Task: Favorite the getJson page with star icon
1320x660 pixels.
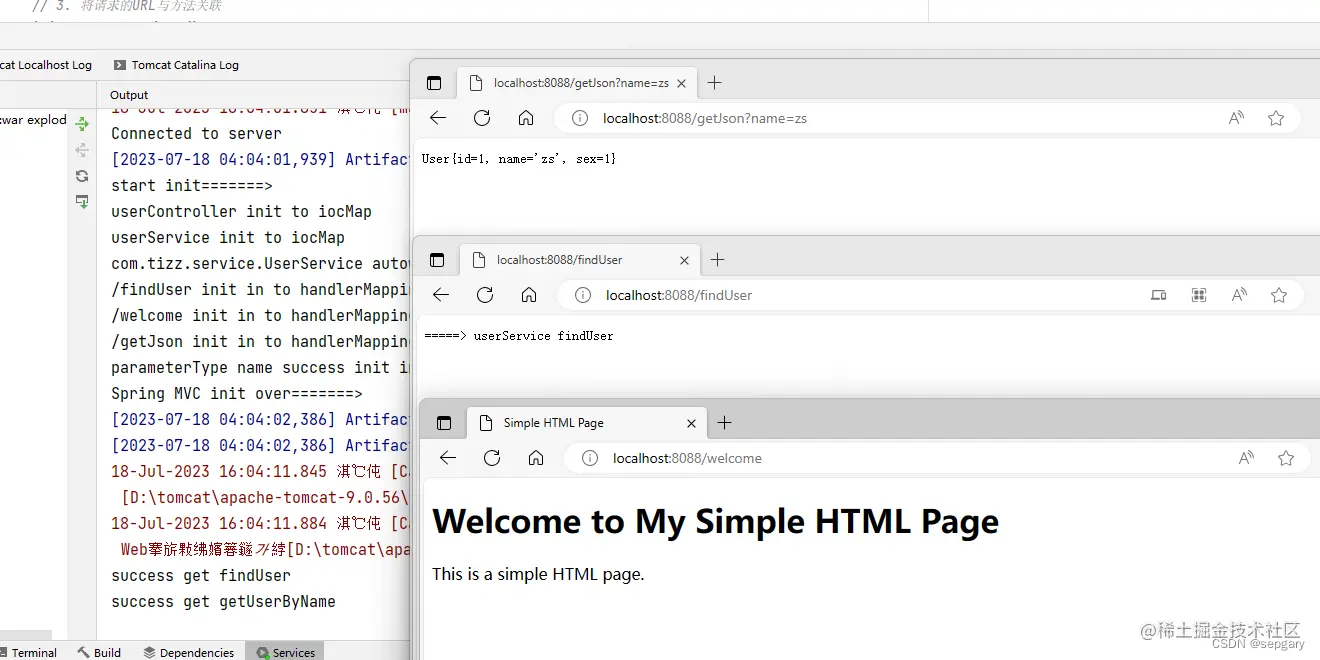Action: tap(1276, 118)
